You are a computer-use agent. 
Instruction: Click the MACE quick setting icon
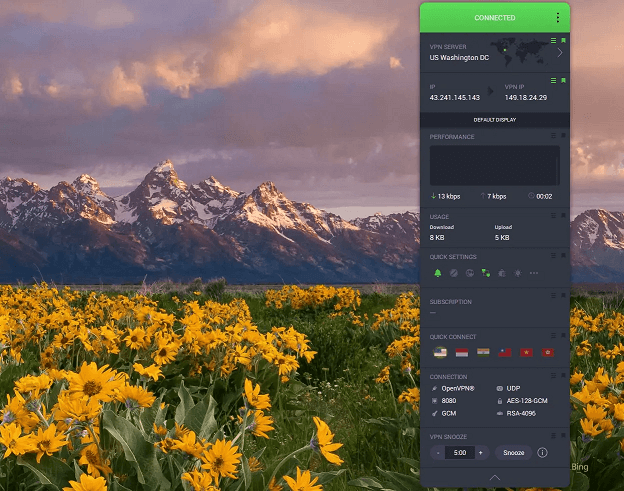click(x=453, y=273)
